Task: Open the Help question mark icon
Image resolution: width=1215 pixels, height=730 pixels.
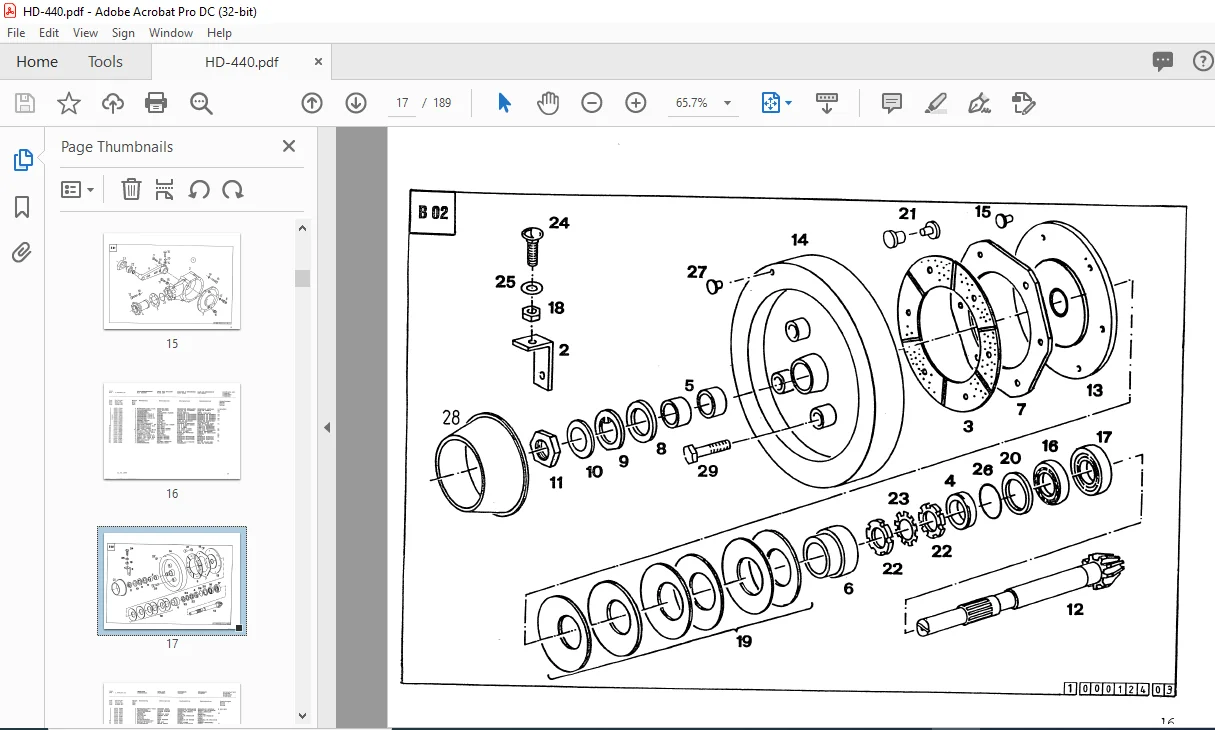Action: click(x=1203, y=61)
